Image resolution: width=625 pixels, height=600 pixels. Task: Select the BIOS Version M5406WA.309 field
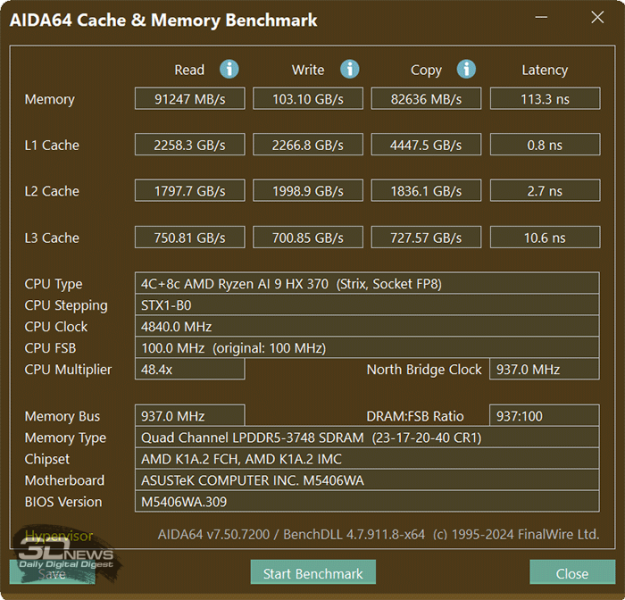(x=366, y=502)
